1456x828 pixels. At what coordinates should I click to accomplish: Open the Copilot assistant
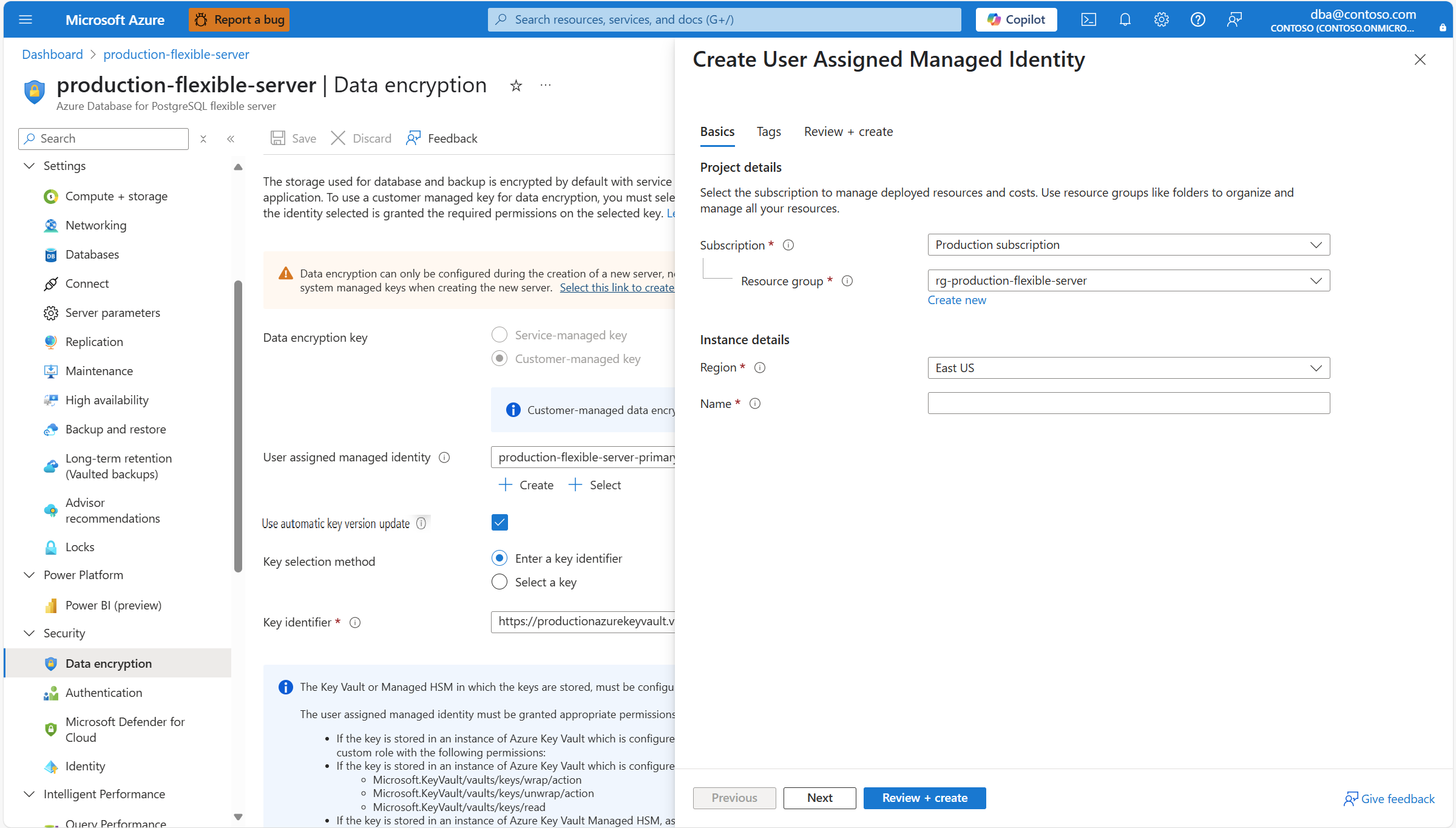point(1015,19)
